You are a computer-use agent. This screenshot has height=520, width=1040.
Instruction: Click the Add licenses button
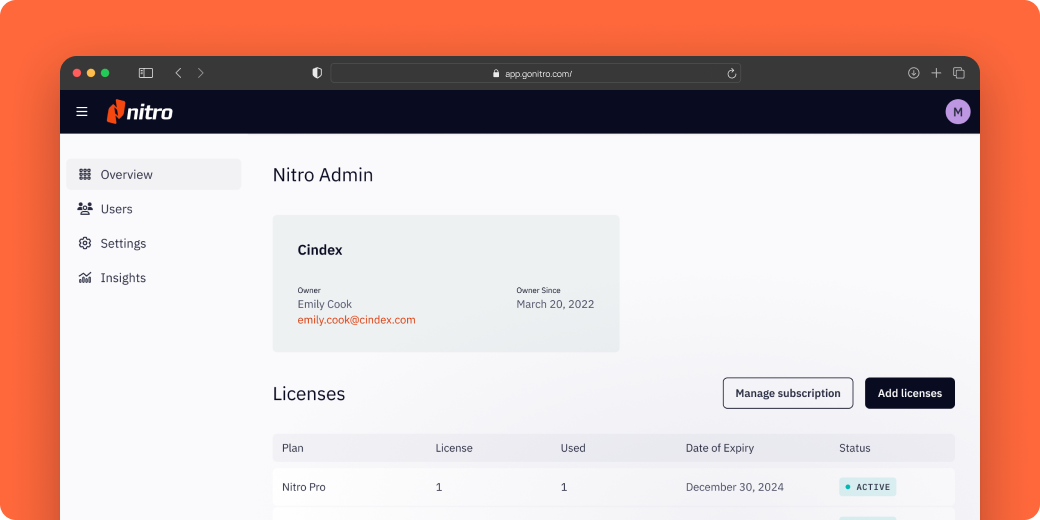pos(909,393)
